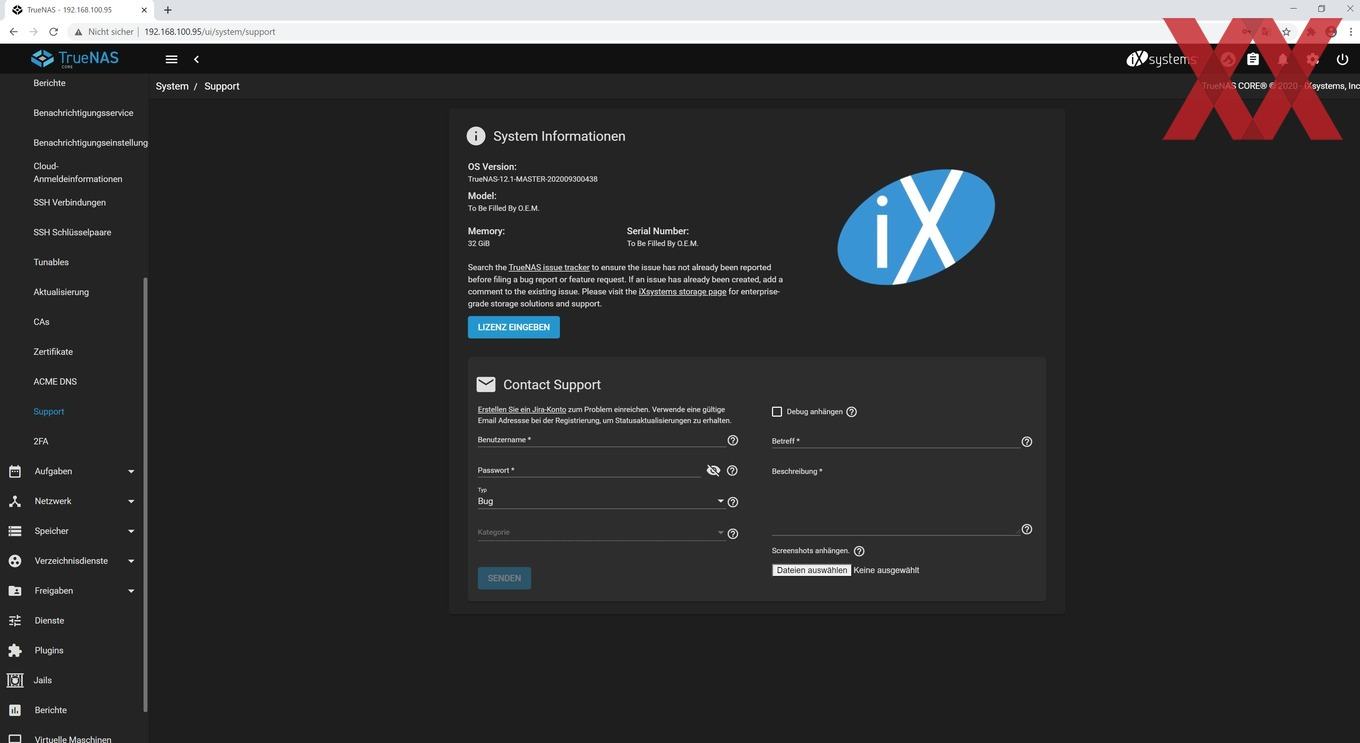Image resolution: width=1360 pixels, height=743 pixels.
Task: Open Tunables in the sidebar
Action: point(51,262)
